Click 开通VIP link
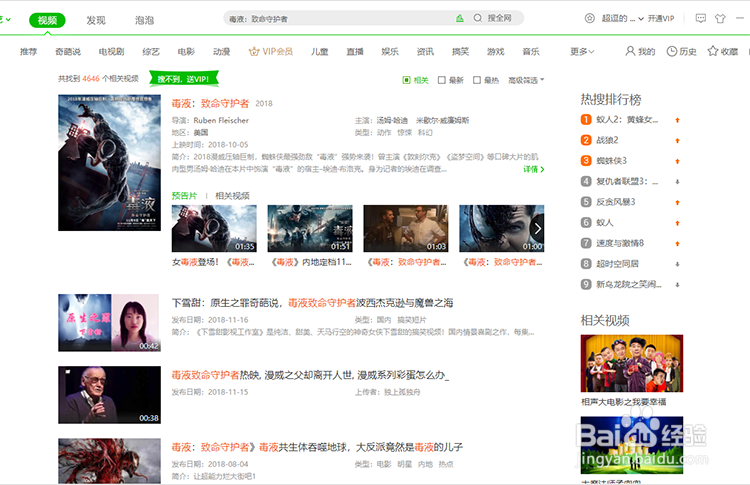 [661, 19]
